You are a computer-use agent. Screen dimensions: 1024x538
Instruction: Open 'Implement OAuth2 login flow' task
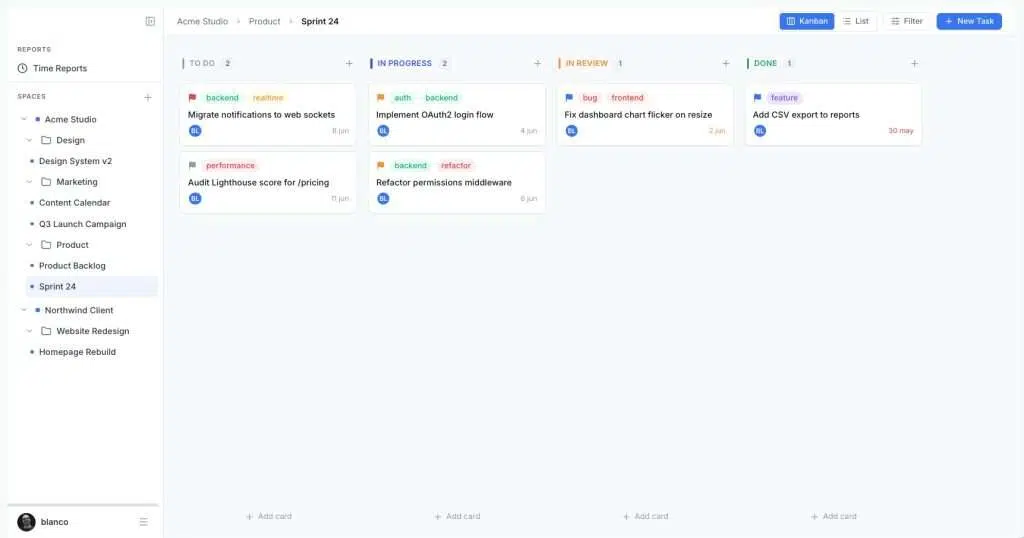click(435, 115)
